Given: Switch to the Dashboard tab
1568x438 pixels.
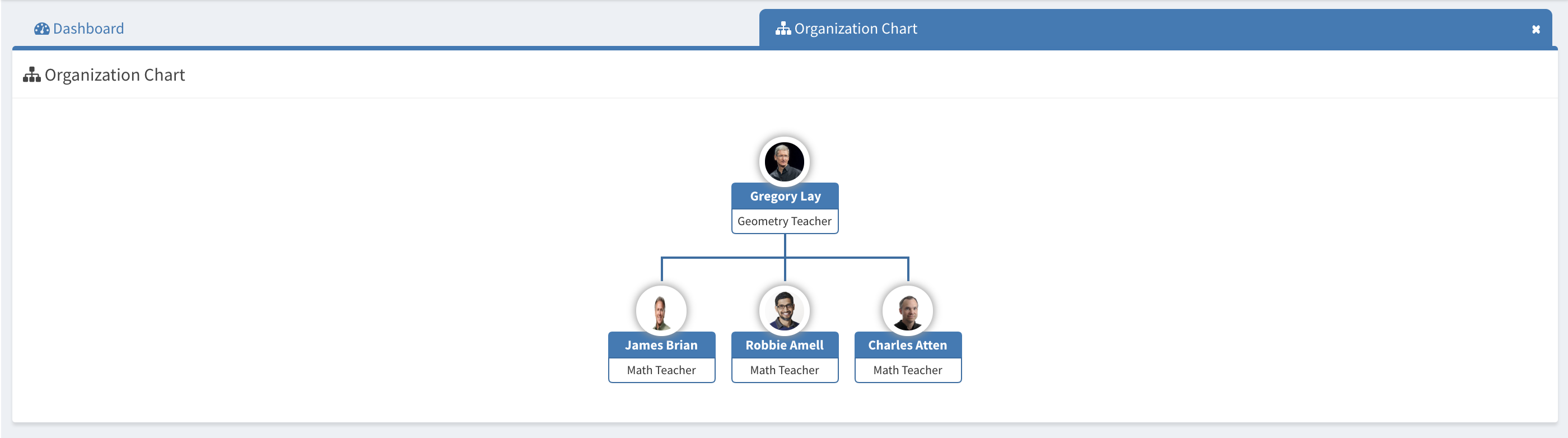Looking at the screenshot, I should click(x=88, y=29).
